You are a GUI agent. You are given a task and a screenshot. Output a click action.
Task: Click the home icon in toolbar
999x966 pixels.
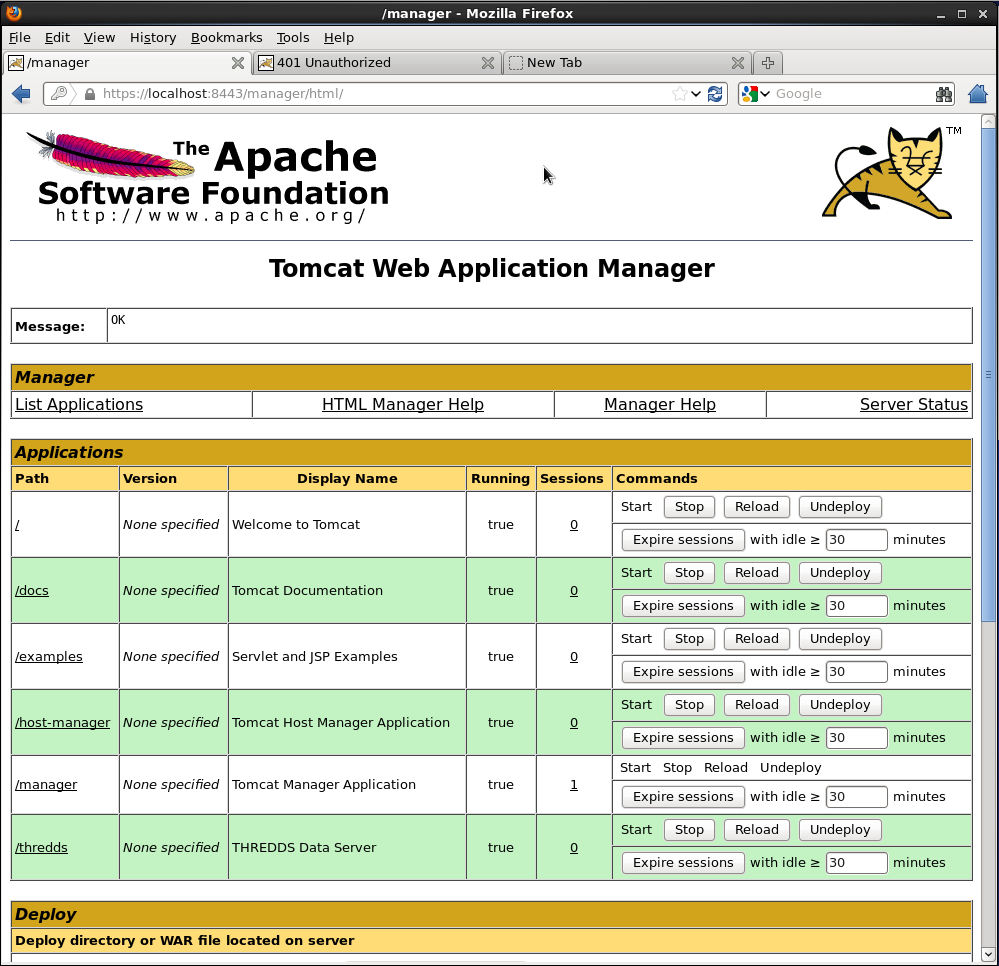tap(978, 94)
